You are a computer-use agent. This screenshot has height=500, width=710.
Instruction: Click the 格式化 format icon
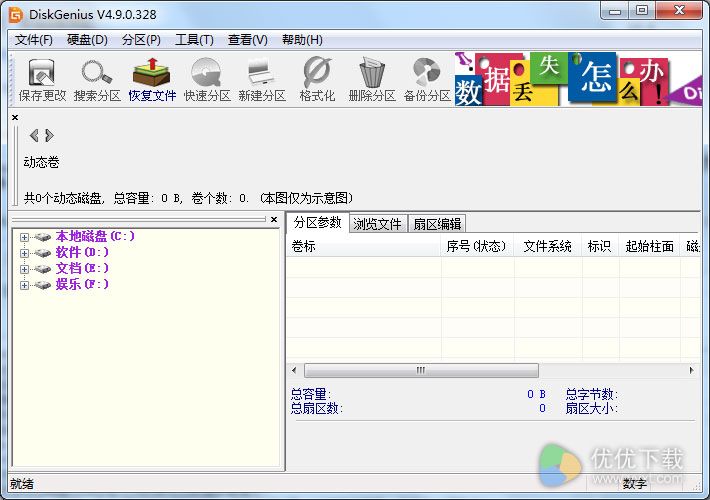[x=317, y=79]
